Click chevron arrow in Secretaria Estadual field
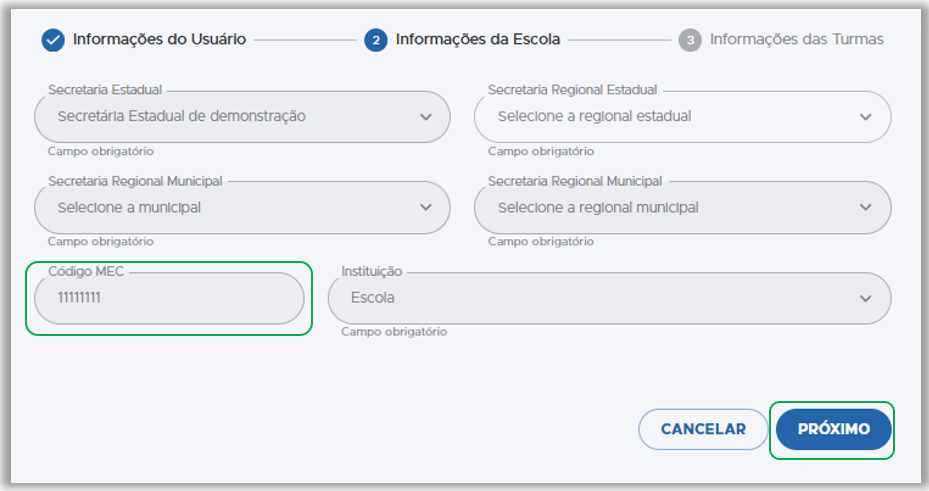This screenshot has height=491, width=929. 427,117
